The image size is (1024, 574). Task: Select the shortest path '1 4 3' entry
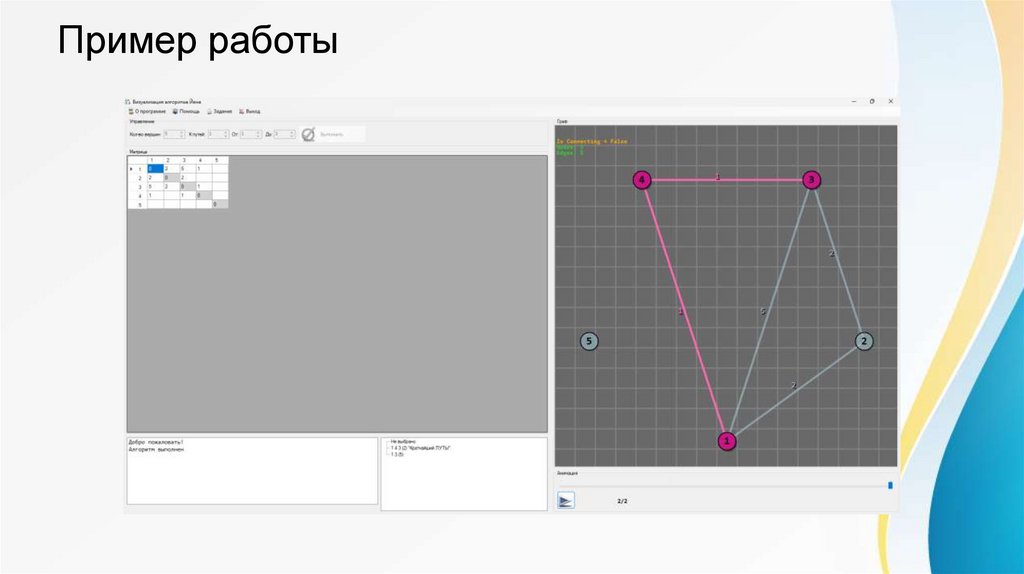[x=421, y=448]
